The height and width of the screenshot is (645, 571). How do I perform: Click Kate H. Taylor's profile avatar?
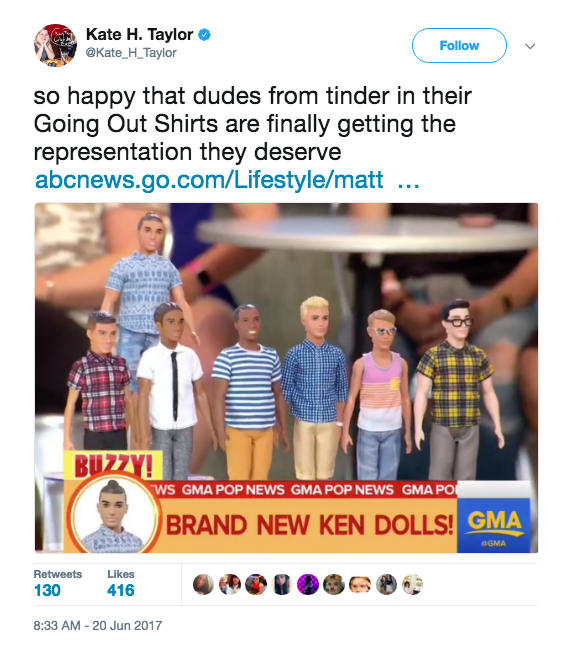point(55,45)
